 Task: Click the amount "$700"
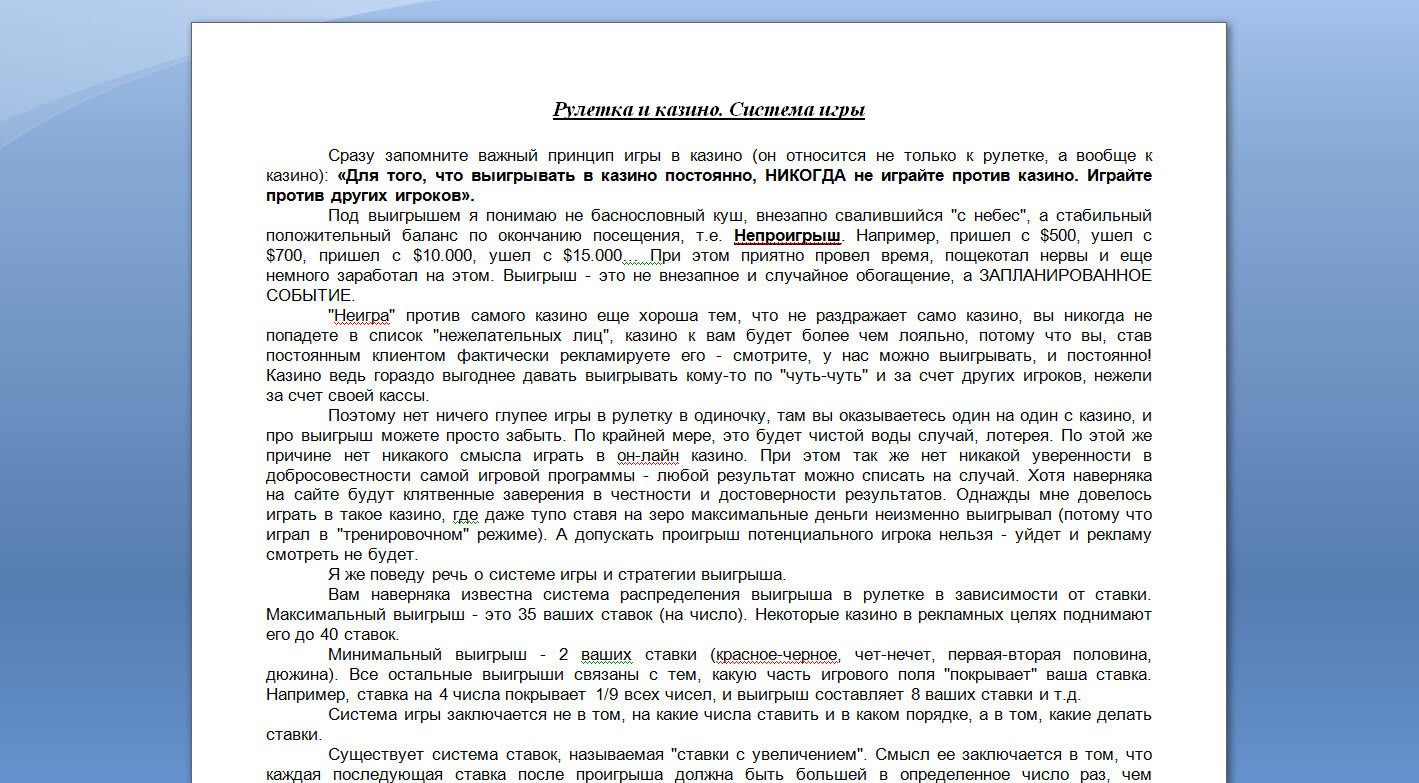pyautogui.click(x=285, y=256)
